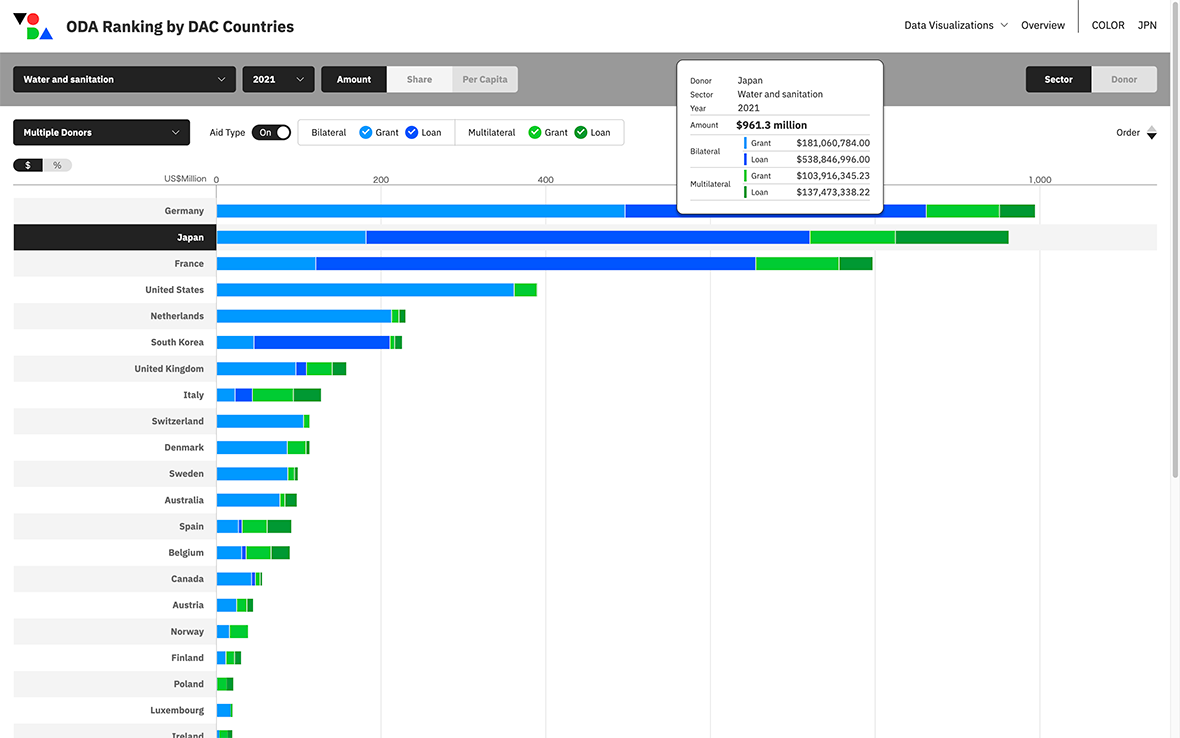Uncheck the Bilateral Grant checkbox
Viewport: 1180px width, 738px height.
pos(366,132)
